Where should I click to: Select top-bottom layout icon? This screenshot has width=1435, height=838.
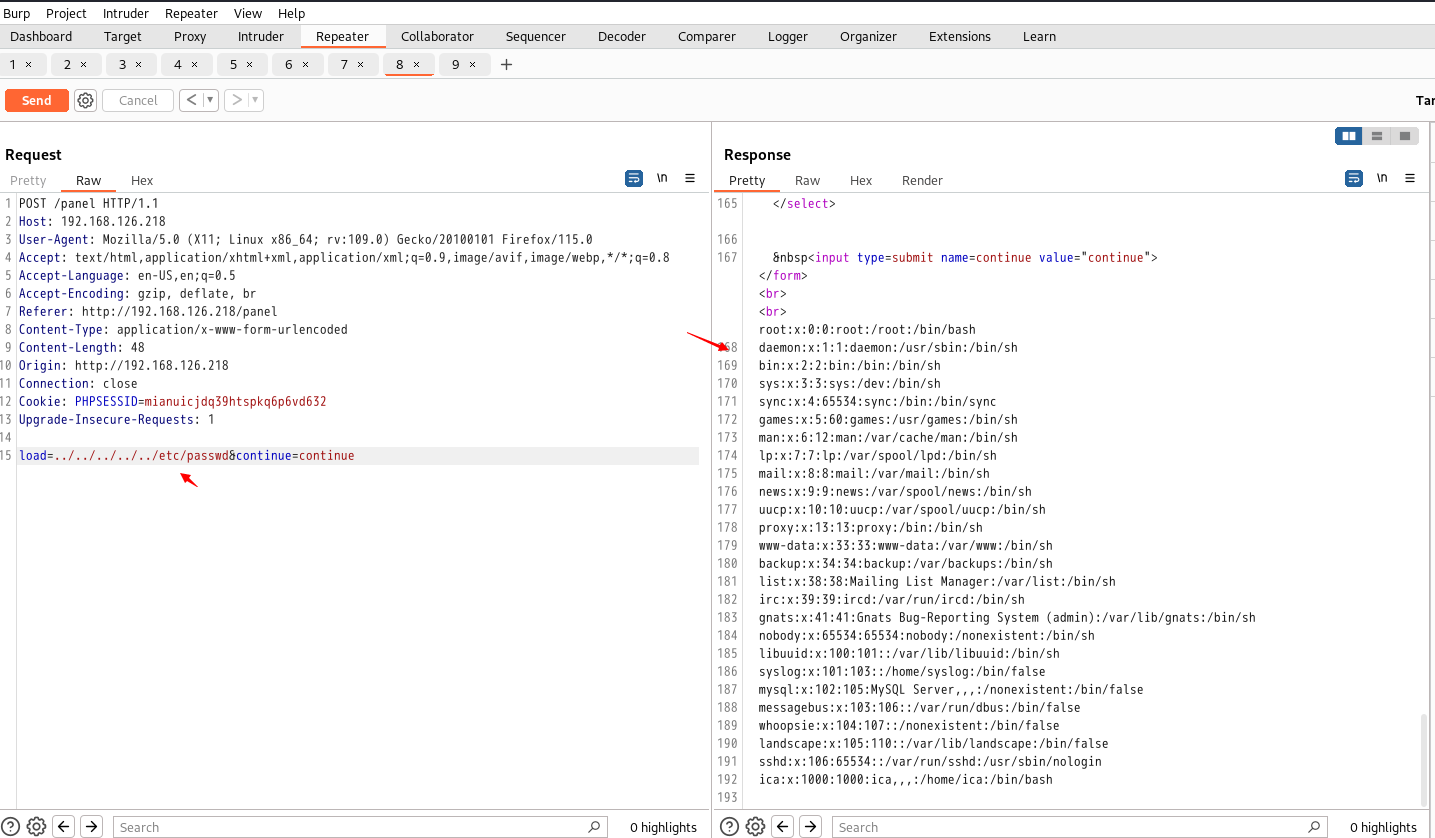click(1377, 136)
